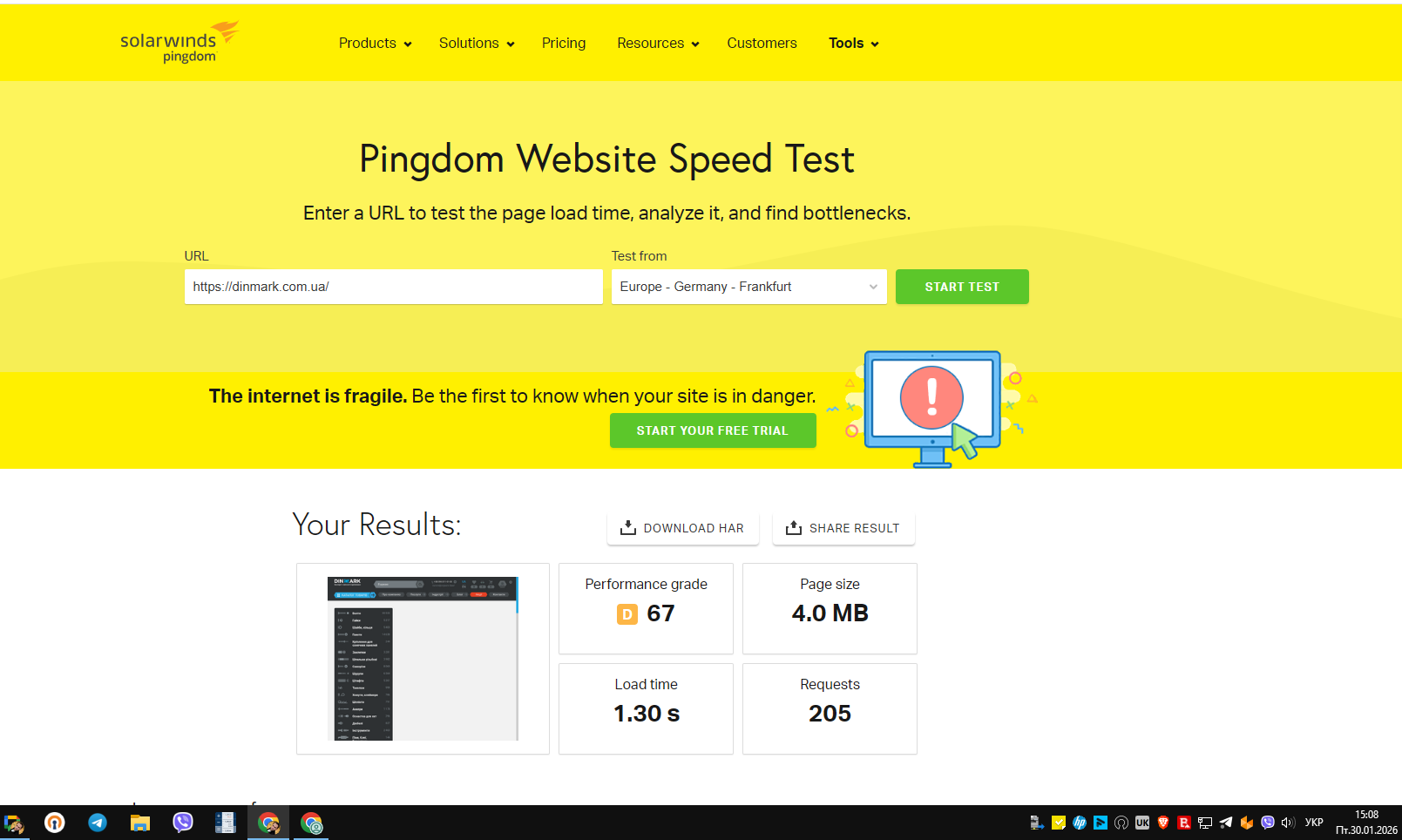The width and height of the screenshot is (1402, 840).
Task: Click the yellow sticky notes tray icon
Action: pos(1059,823)
